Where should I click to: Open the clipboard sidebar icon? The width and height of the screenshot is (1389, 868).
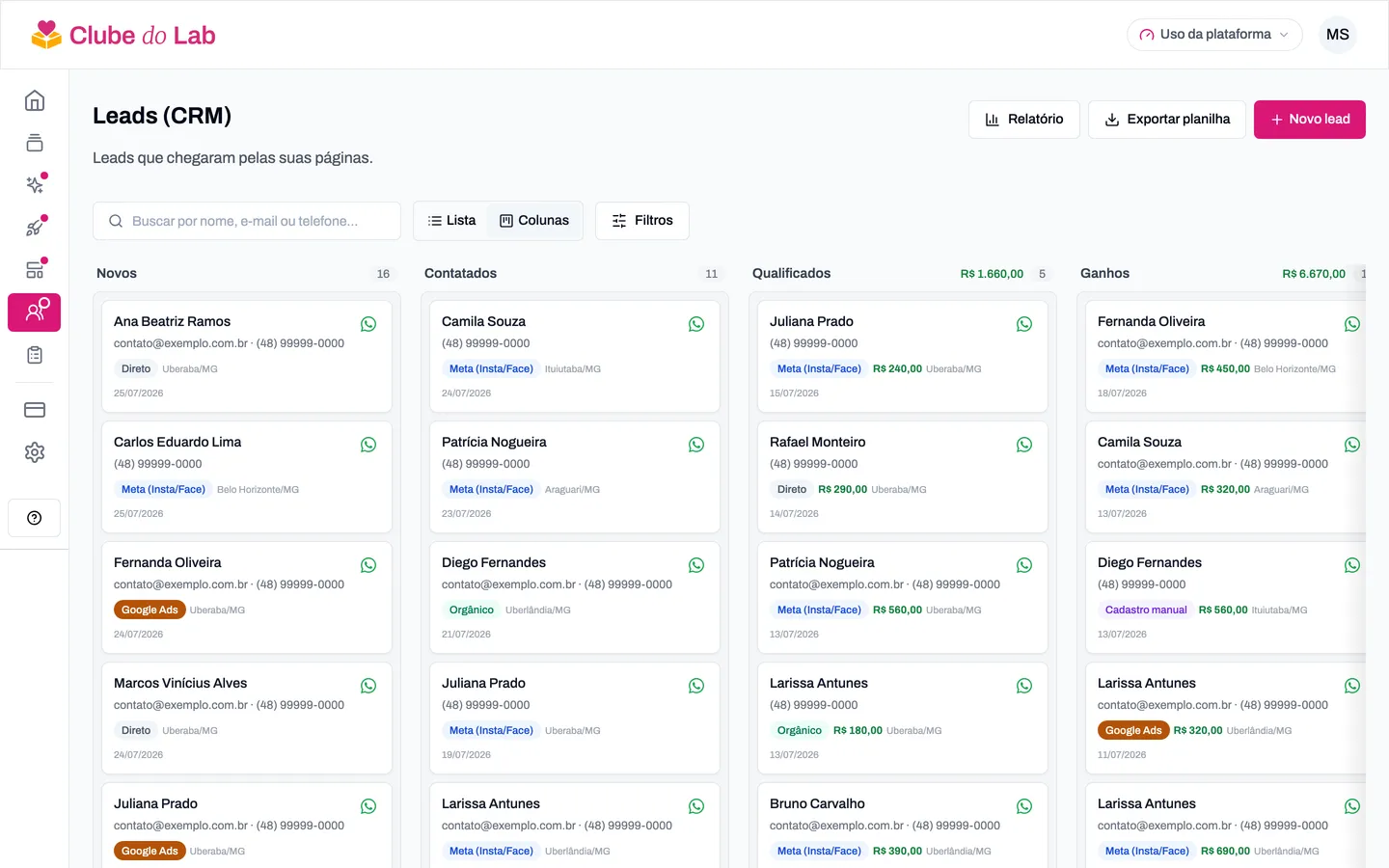click(x=35, y=355)
